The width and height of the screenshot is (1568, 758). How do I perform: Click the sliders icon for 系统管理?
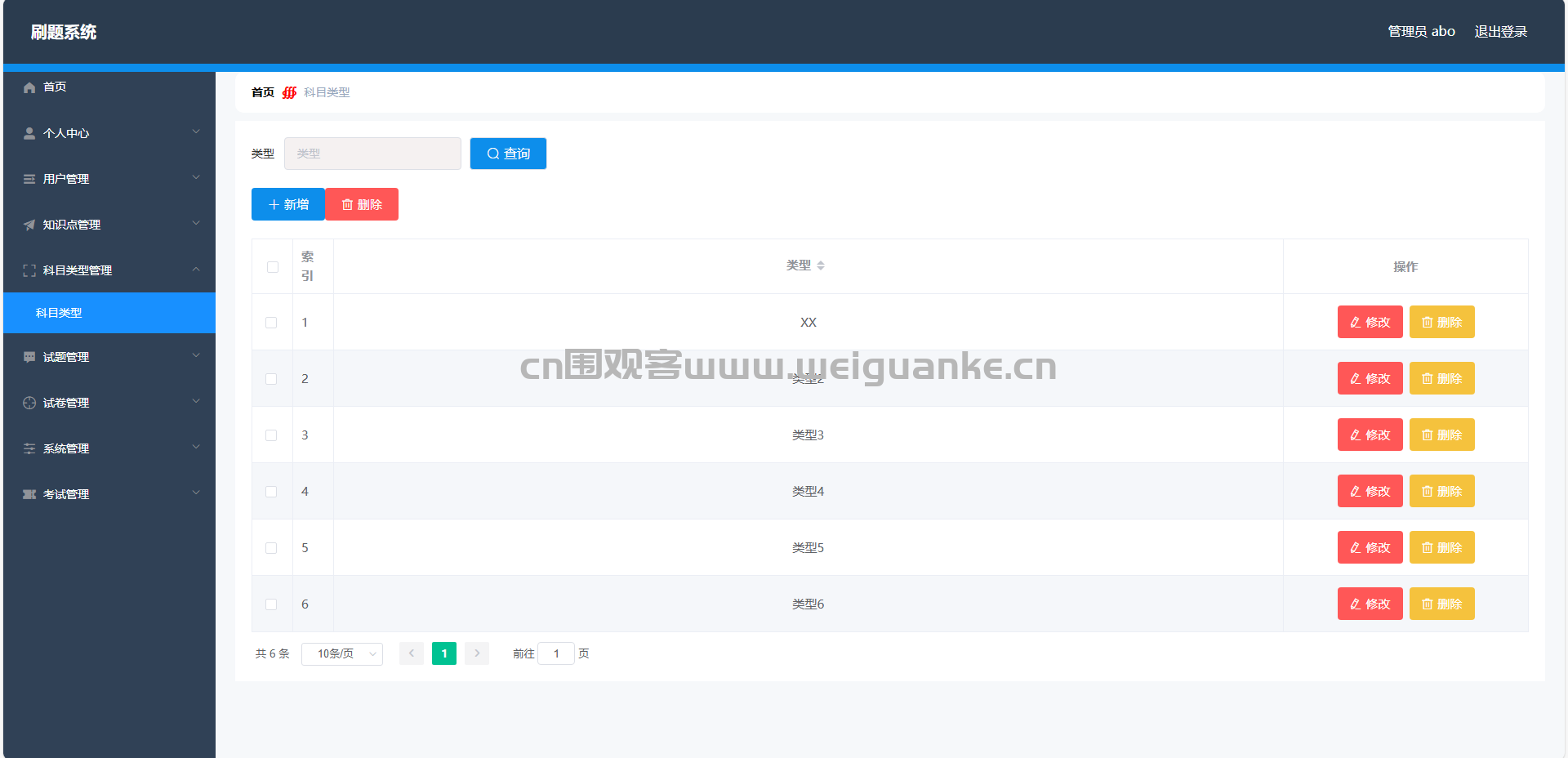tap(29, 448)
